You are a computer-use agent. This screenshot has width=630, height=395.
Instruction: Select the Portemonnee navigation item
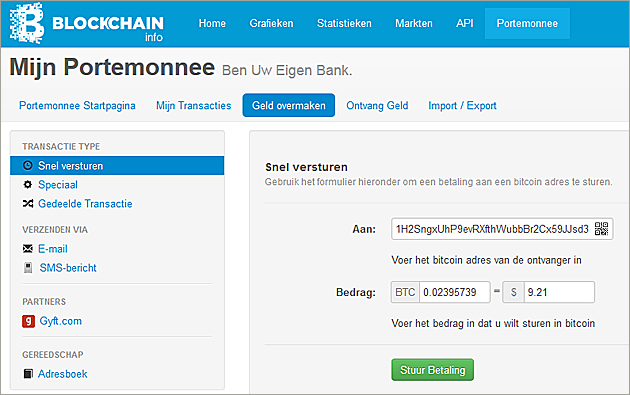point(527,23)
